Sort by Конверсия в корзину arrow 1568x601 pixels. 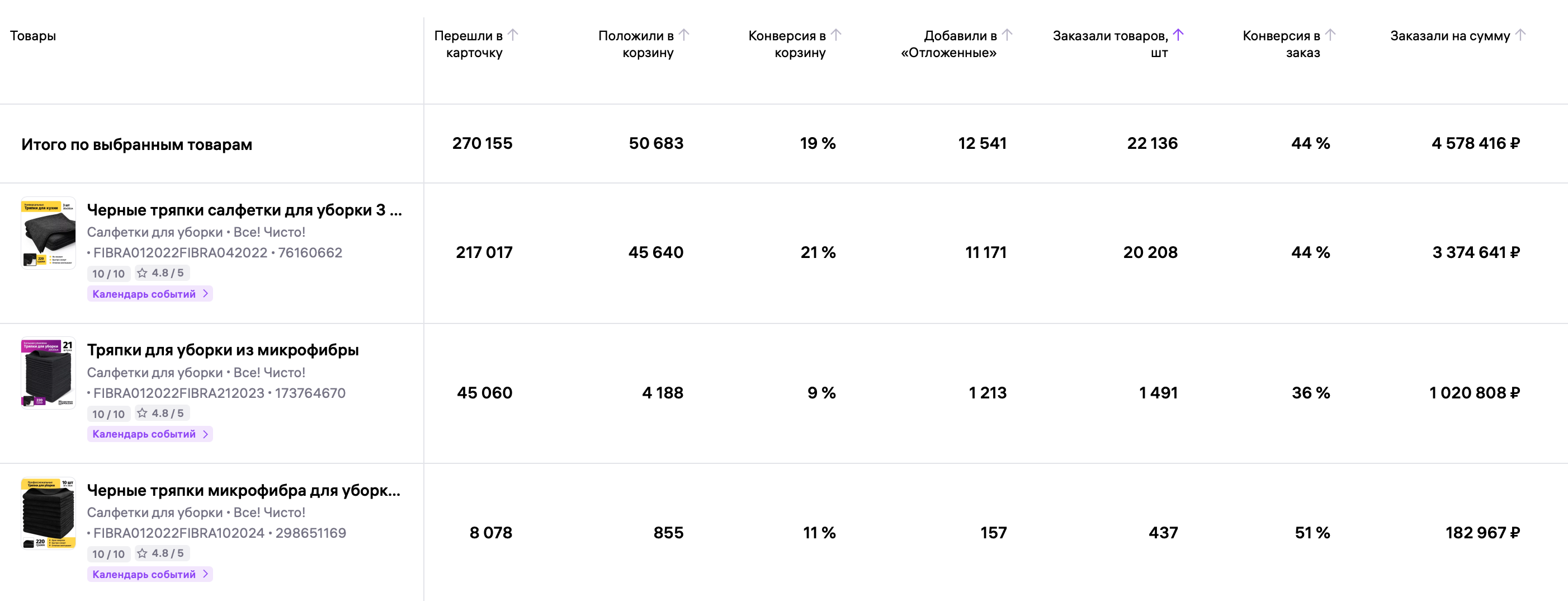837,35
